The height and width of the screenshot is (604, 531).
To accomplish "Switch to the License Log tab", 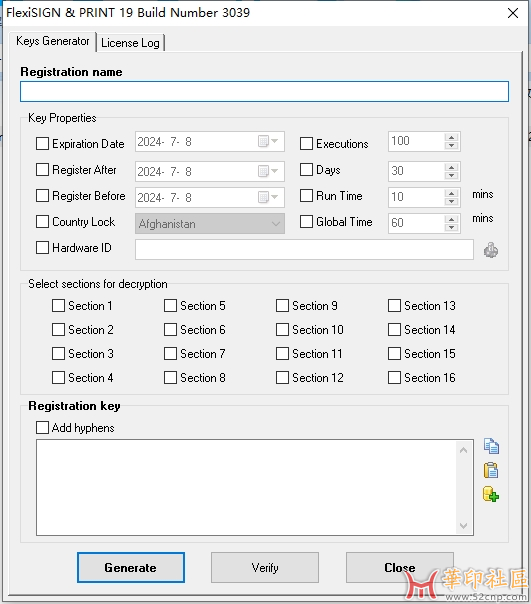I will point(130,43).
